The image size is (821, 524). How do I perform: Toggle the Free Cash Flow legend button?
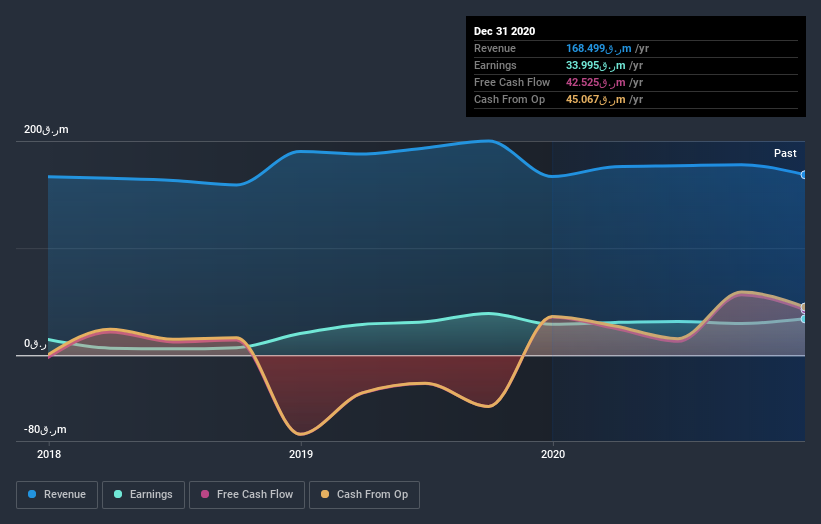[x=247, y=495]
